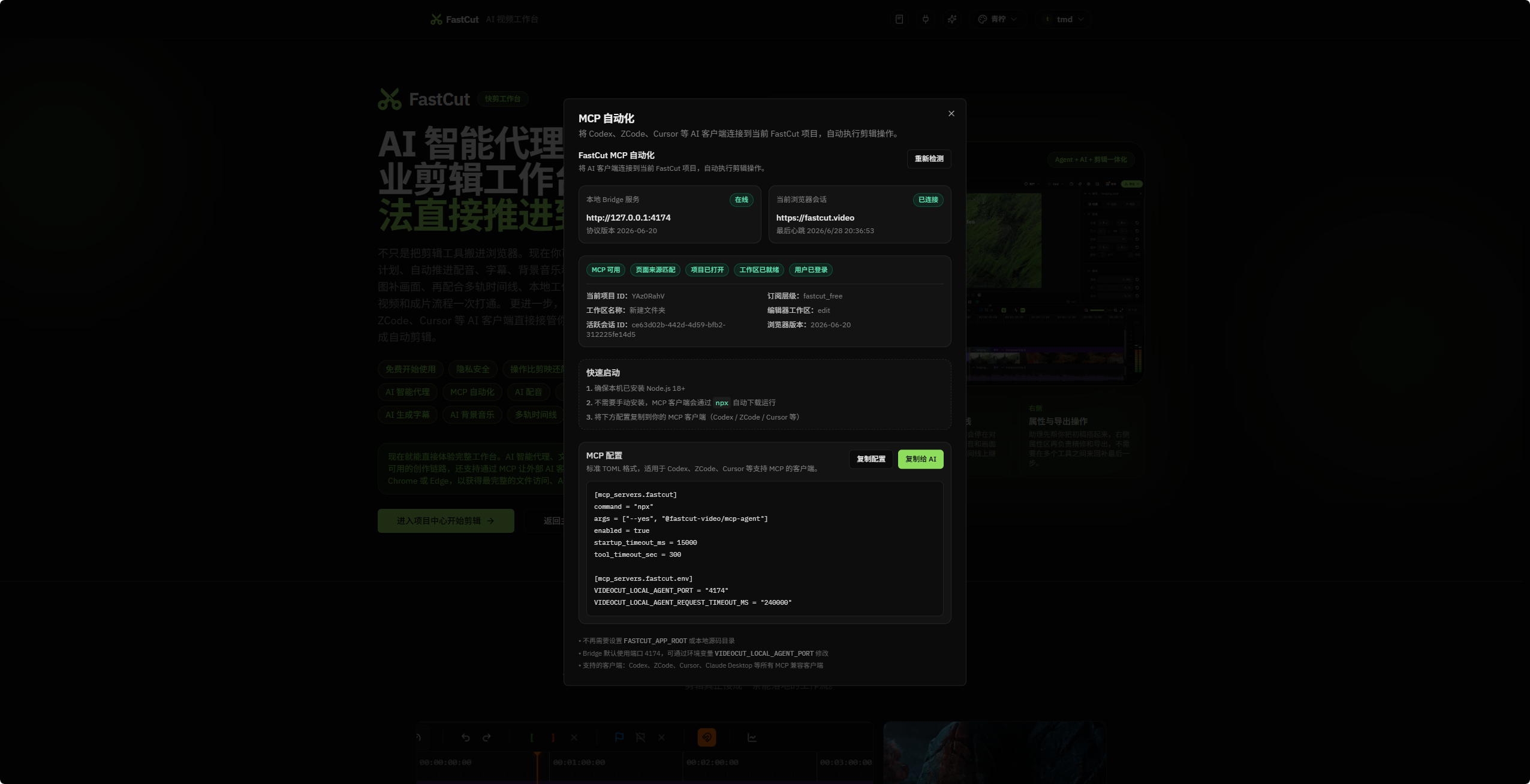Click the blue flag marker icon
The width and height of the screenshot is (1530, 784).
click(x=619, y=738)
